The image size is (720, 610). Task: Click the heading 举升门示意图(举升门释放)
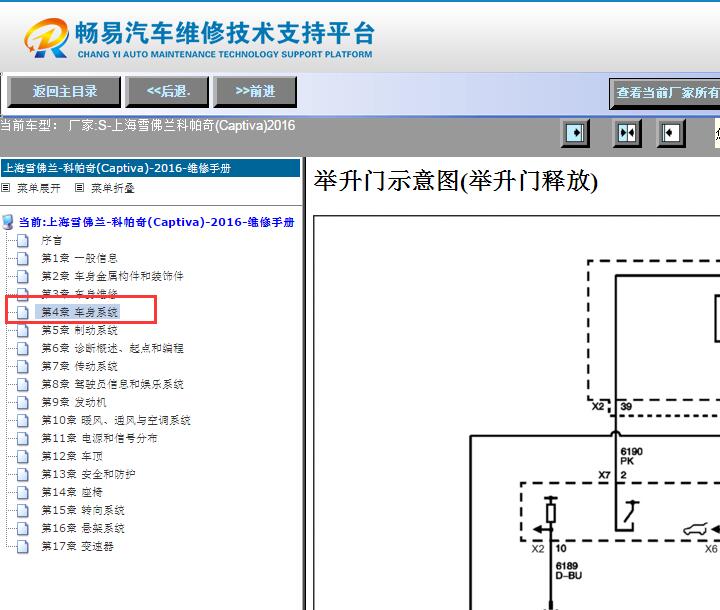tap(456, 181)
